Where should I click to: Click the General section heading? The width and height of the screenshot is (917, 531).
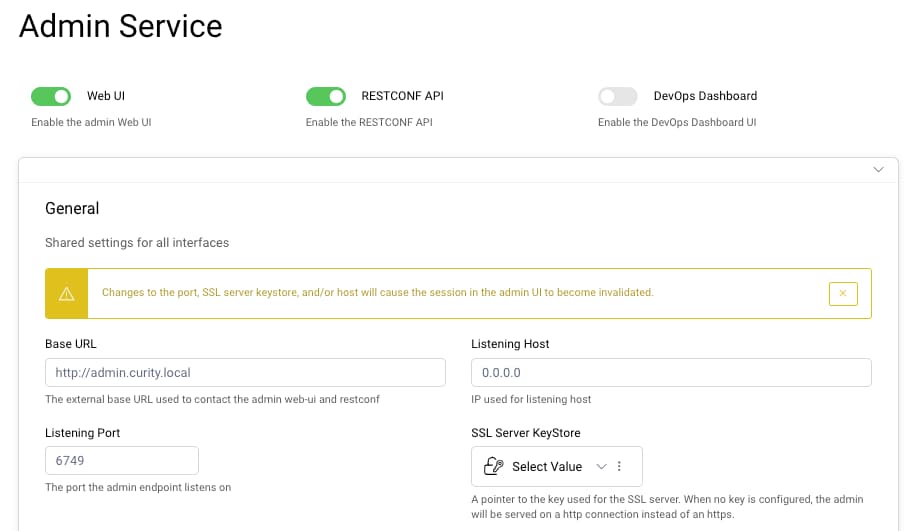pyautogui.click(x=72, y=208)
